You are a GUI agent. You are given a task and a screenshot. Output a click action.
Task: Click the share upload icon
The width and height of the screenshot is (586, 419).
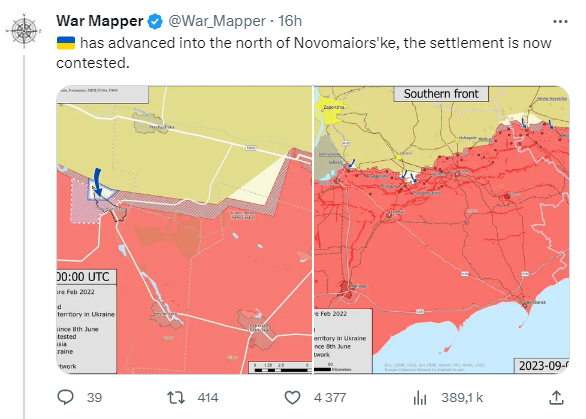point(556,397)
